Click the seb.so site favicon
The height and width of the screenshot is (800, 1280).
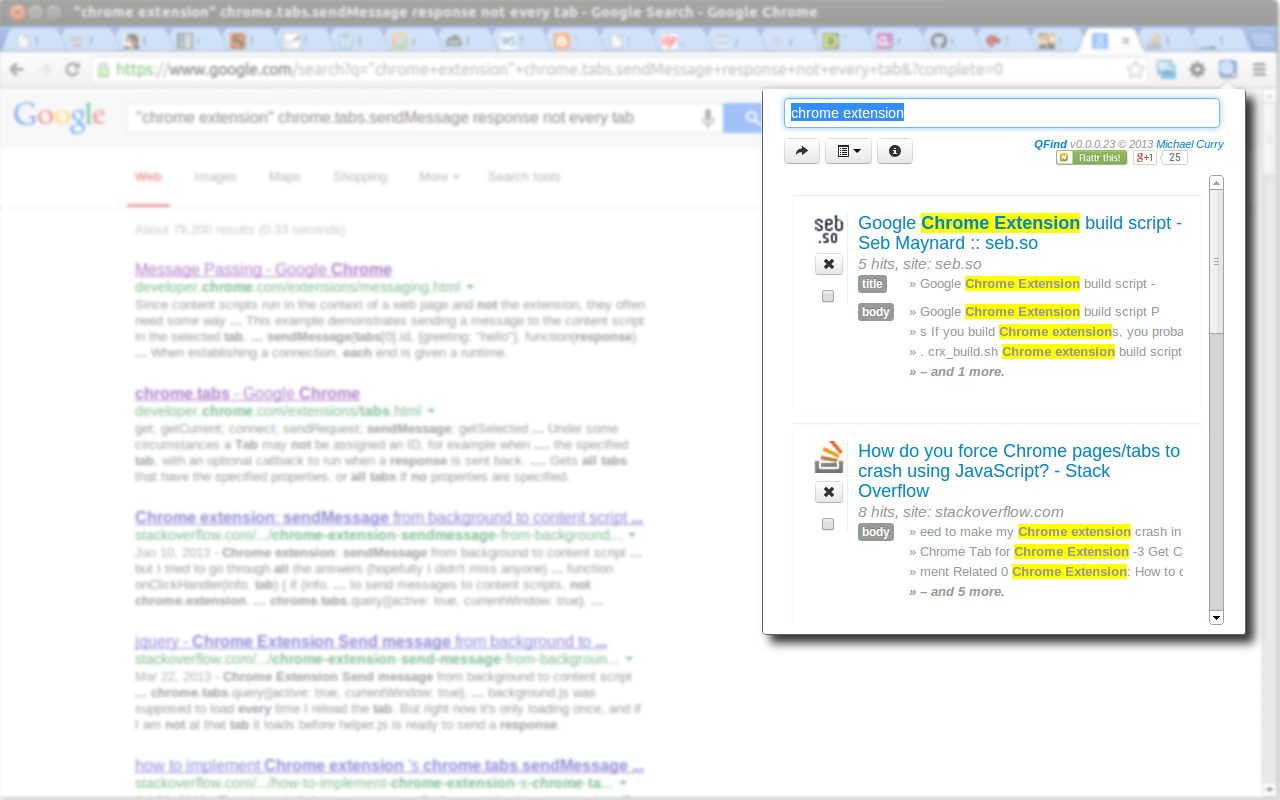828,229
